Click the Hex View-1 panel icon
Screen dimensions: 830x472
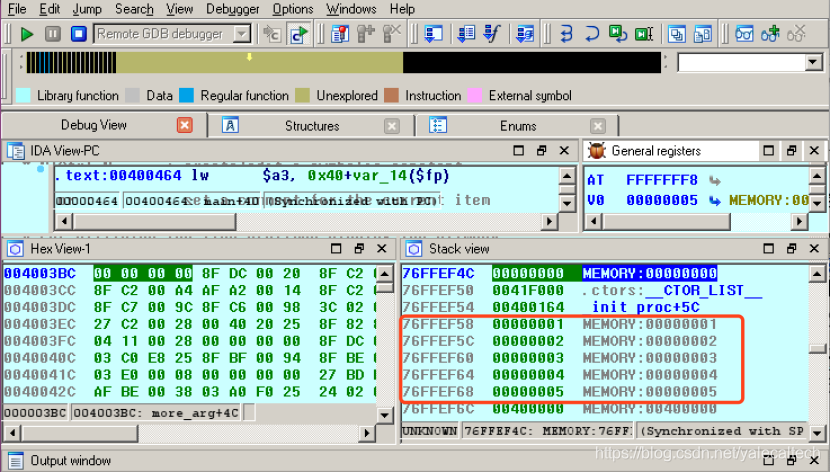click(15, 249)
